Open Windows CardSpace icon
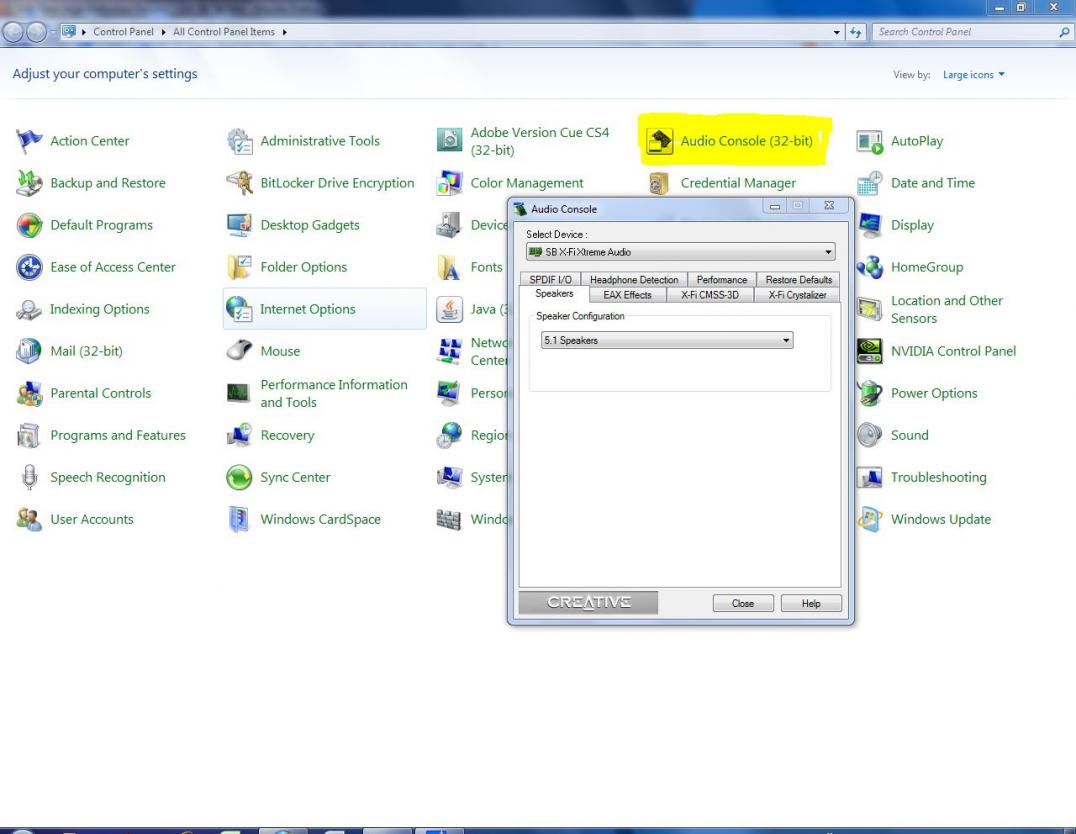Image resolution: width=1076 pixels, height=834 pixels. pyautogui.click(x=239, y=520)
